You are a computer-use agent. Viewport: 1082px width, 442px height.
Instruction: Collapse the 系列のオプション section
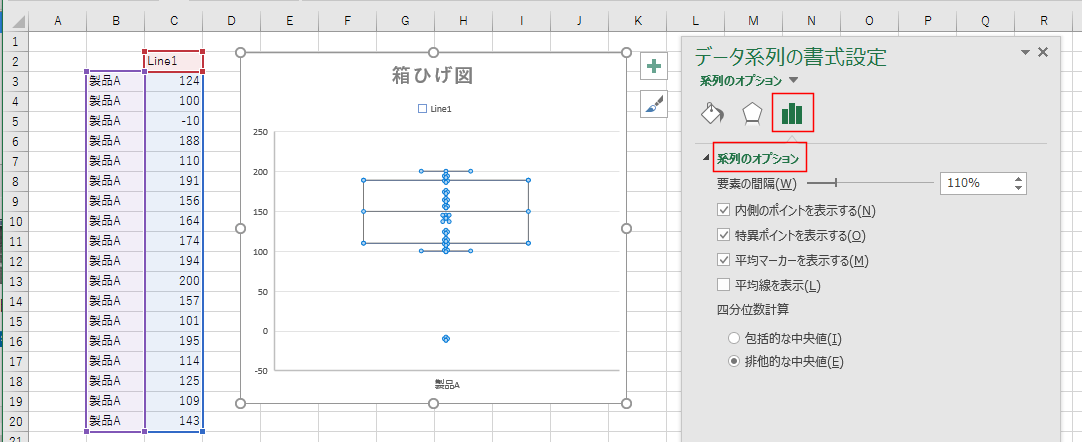click(706, 158)
